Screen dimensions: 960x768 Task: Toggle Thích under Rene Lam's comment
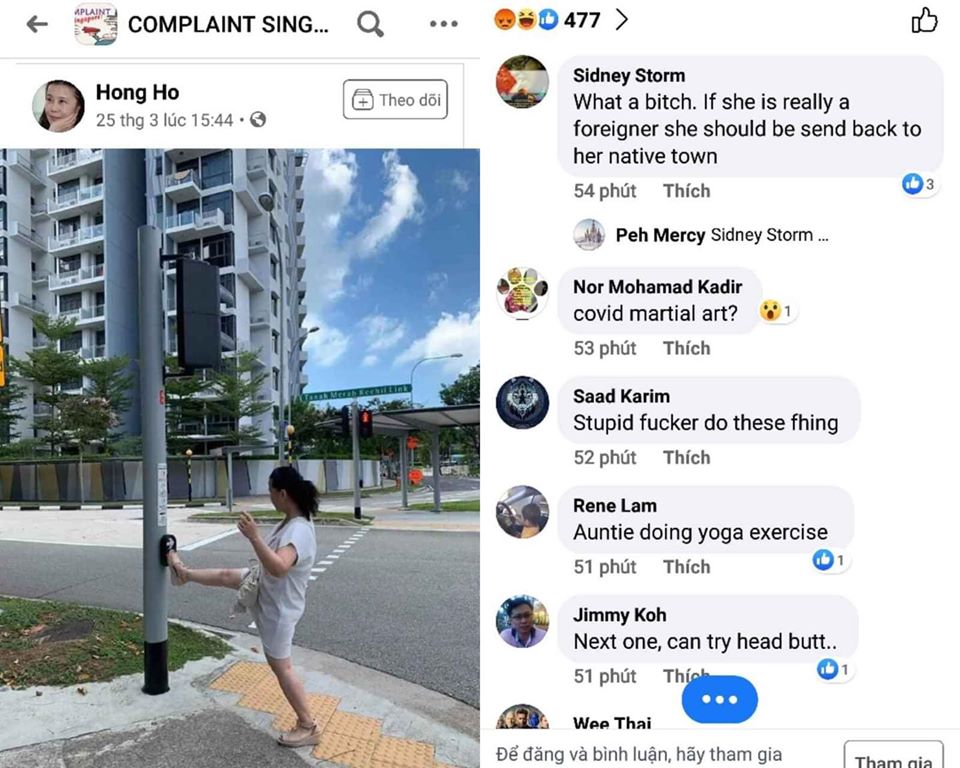pyautogui.click(x=686, y=567)
